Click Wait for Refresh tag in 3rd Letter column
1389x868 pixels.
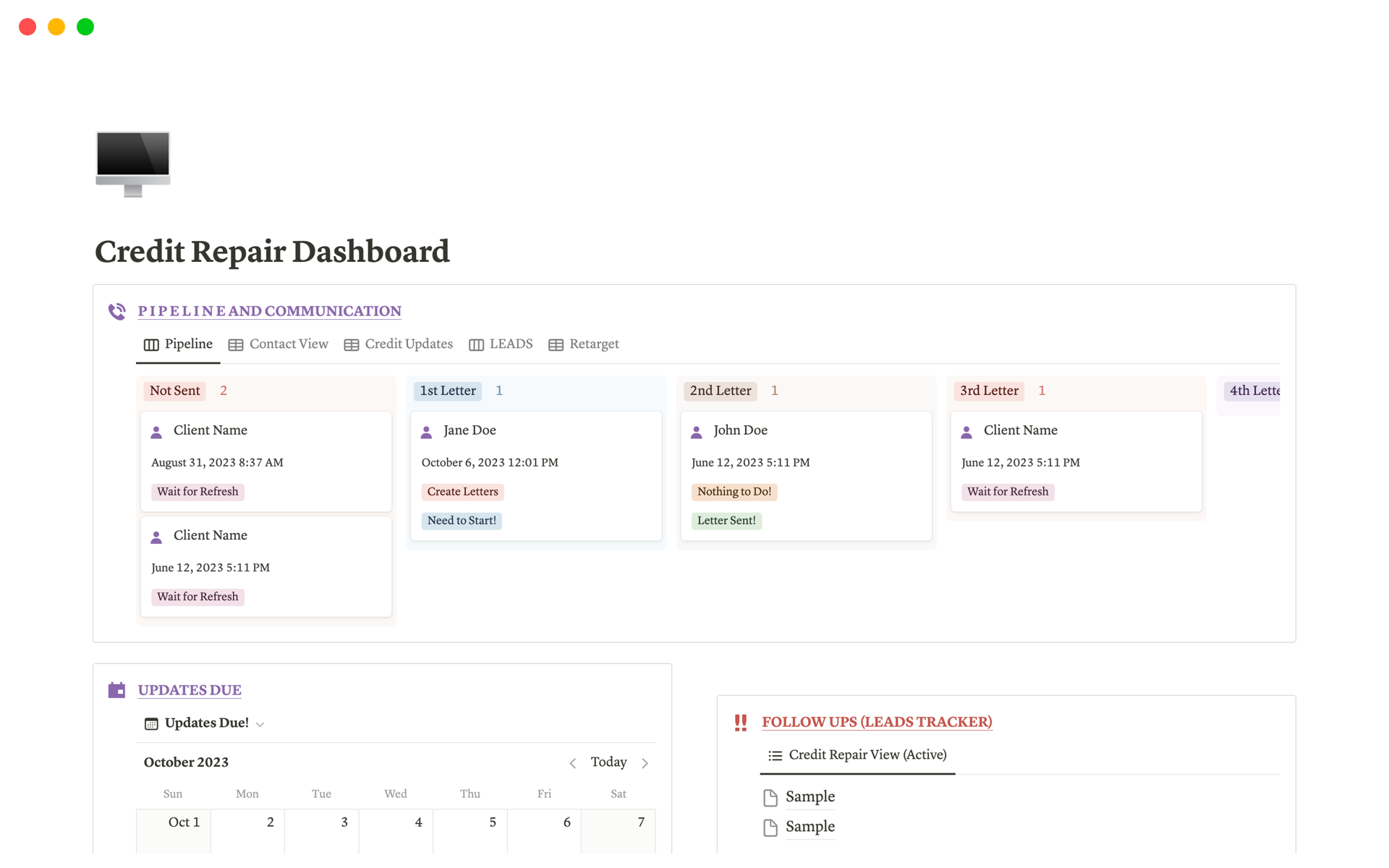pyautogui.click(x=1008, y=492)
